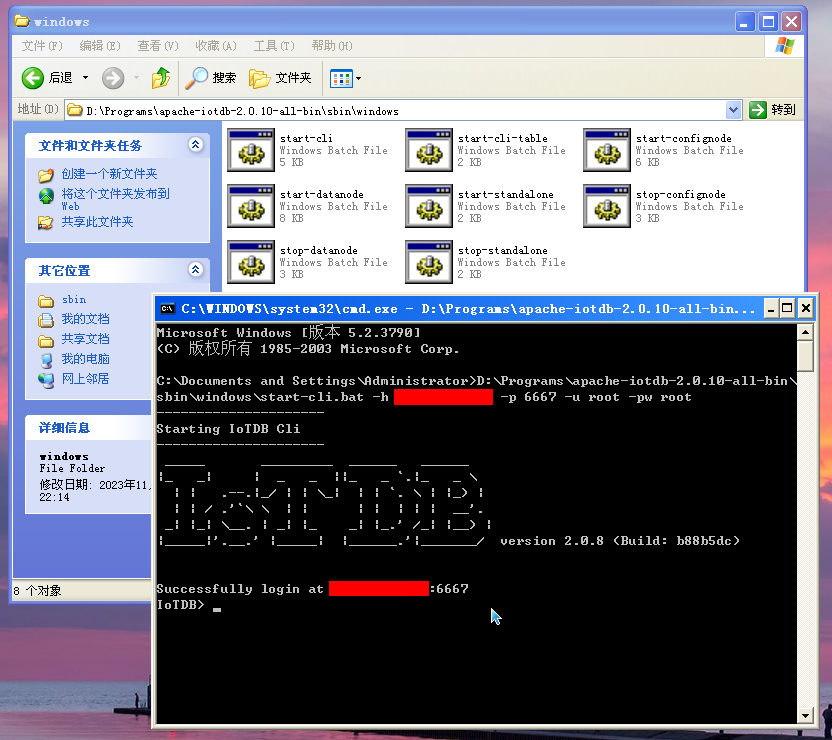Click the IoTDB> command prompt line

[x=188, y=605]
